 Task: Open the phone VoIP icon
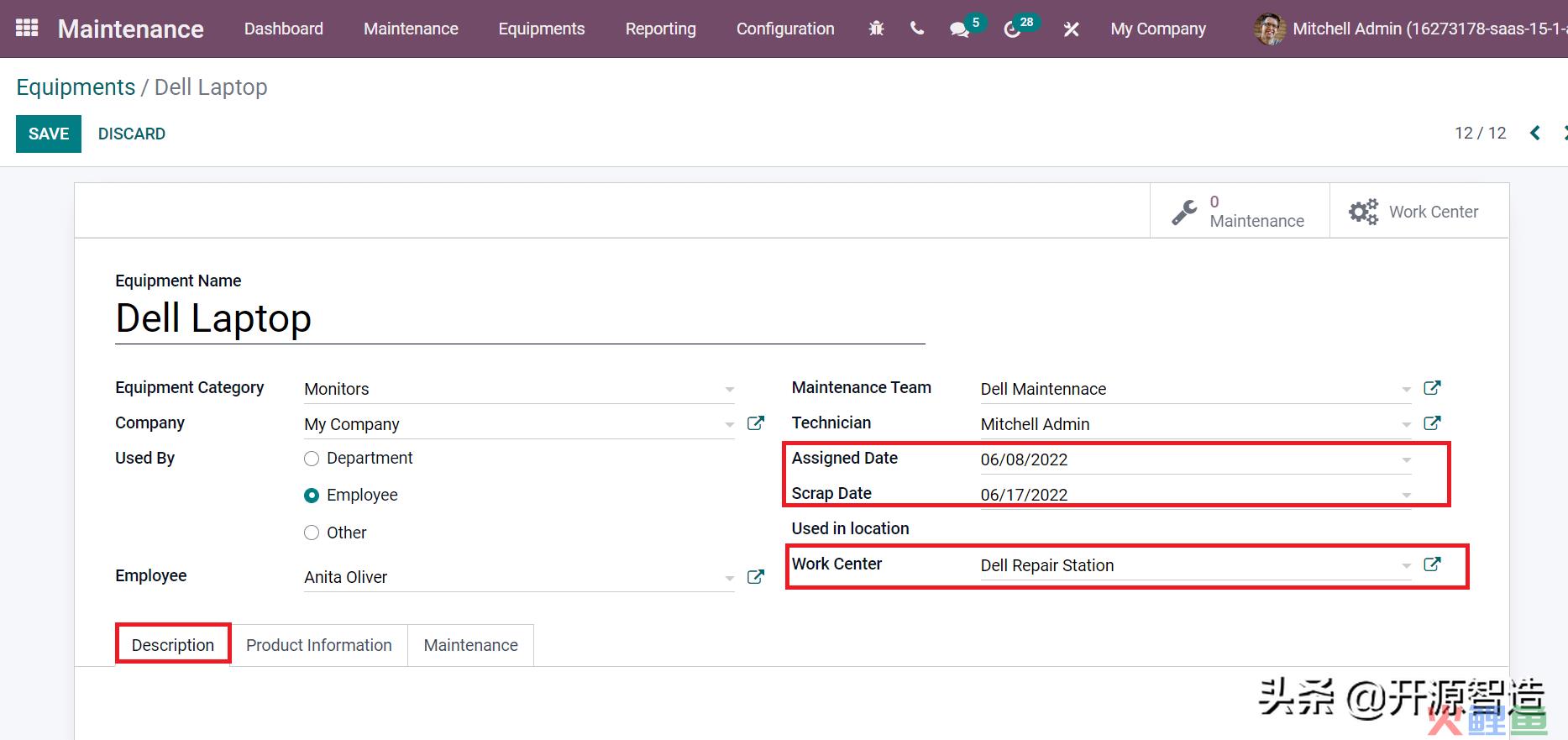coord(917,29)
